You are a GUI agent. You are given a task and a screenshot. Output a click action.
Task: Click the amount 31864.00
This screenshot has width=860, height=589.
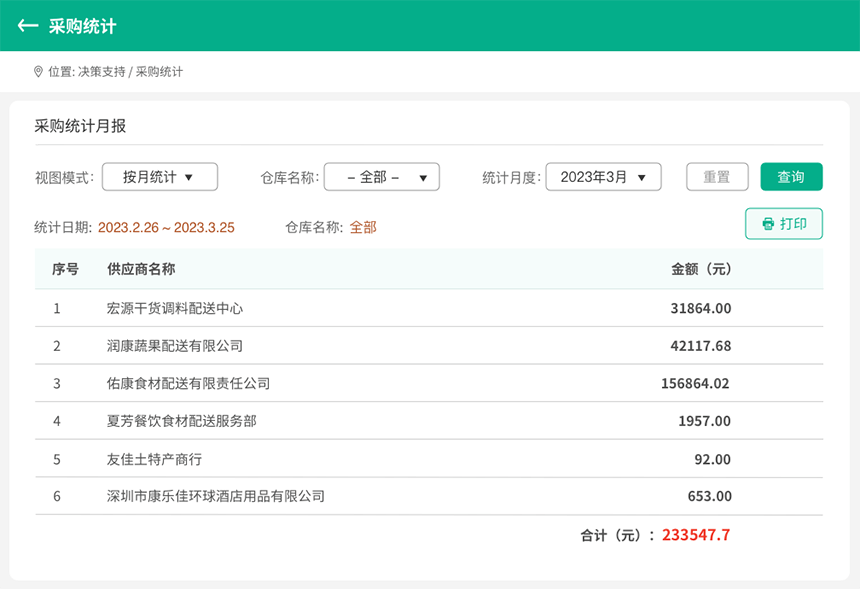click(701, 308)
